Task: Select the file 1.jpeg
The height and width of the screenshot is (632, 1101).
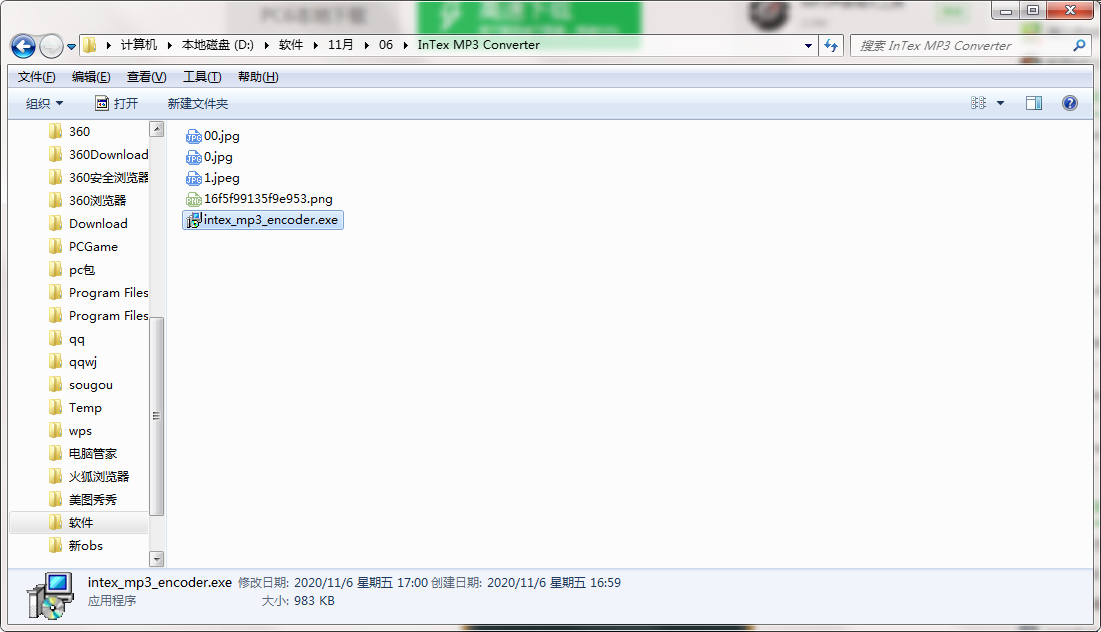Action: click(213, 178)
